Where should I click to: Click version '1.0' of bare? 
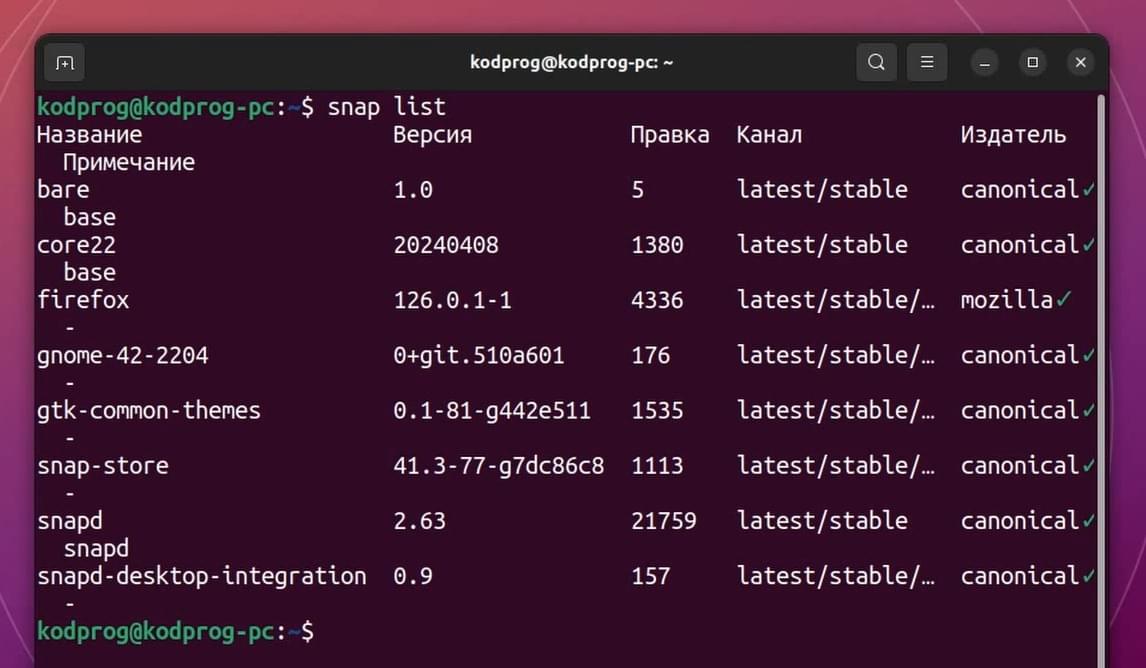[x=413, y=190]
